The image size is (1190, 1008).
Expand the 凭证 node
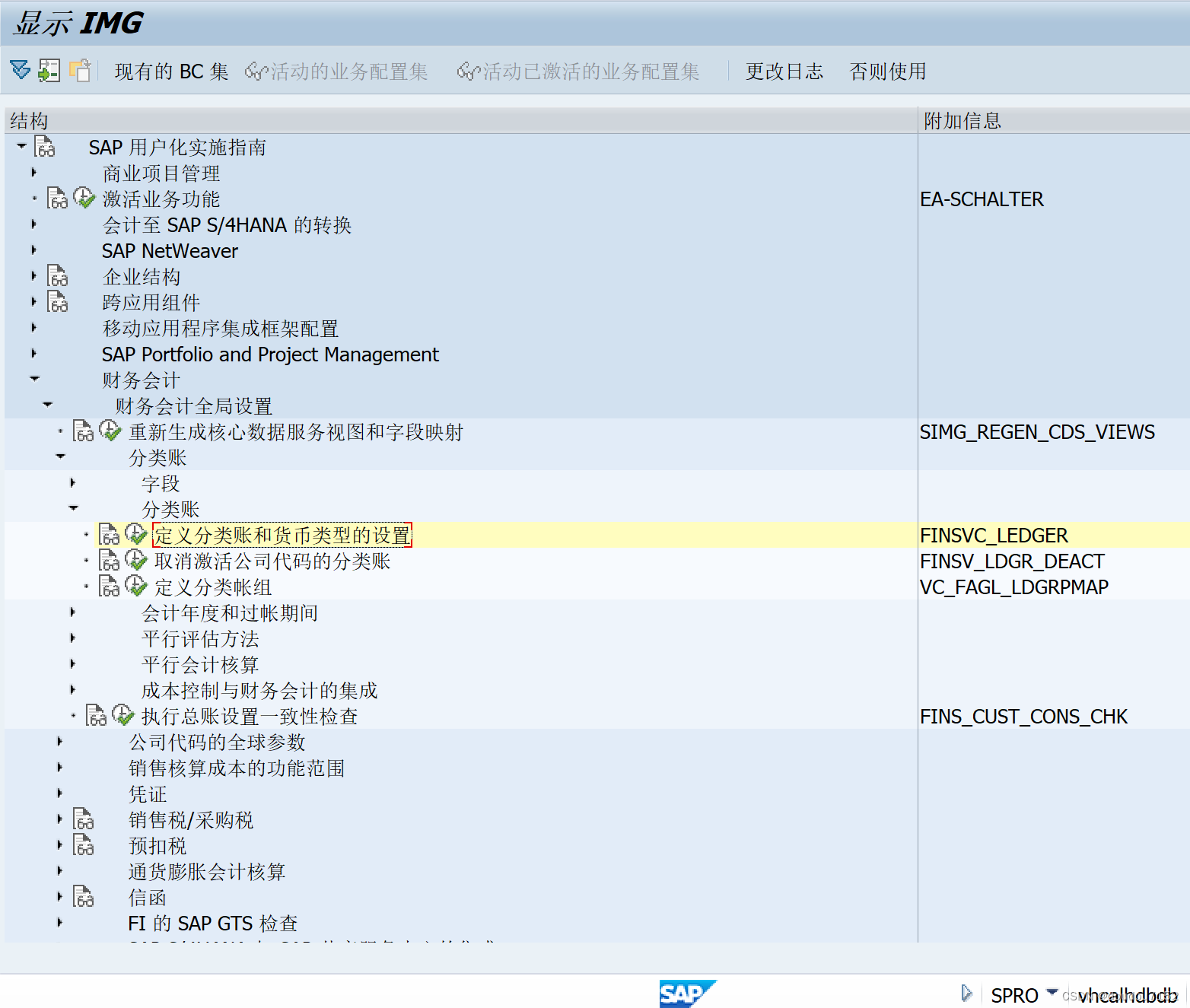(x=59, y=793)
